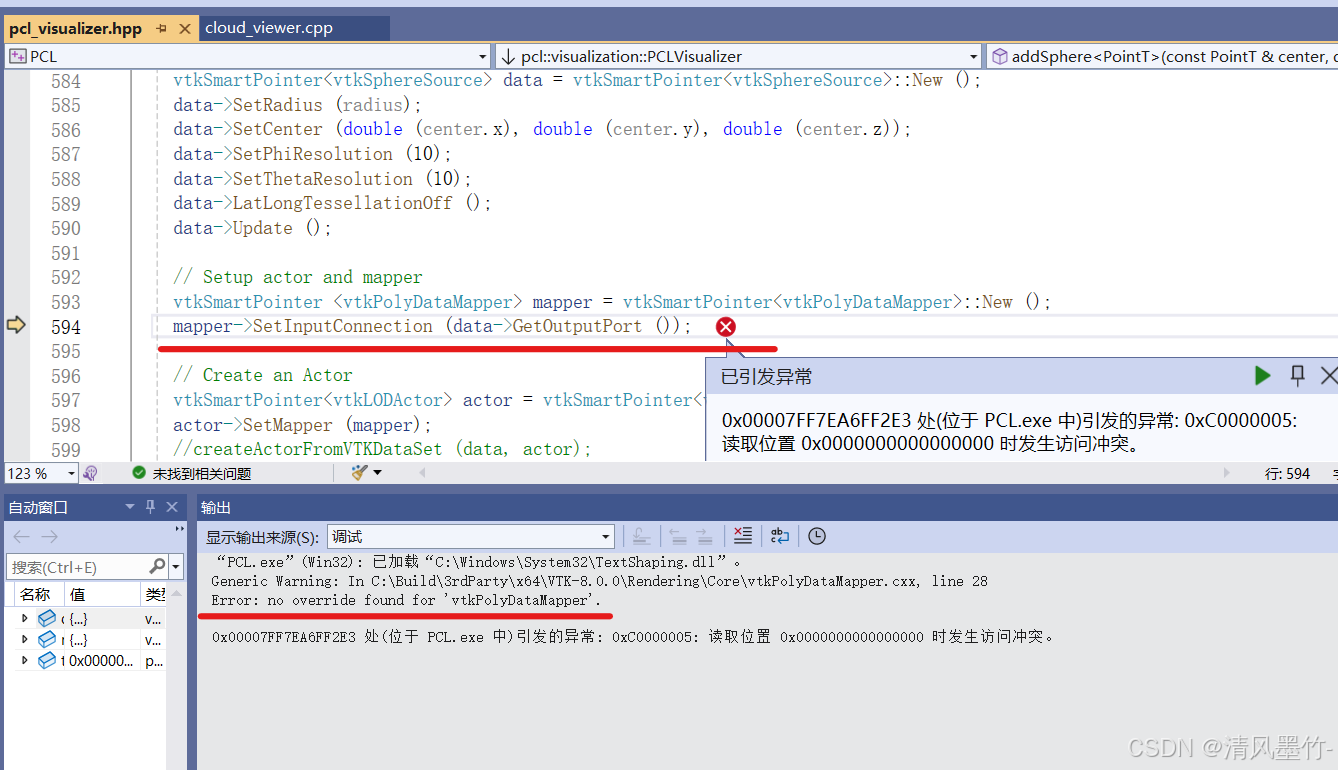Click the exception error icon on line 594
Screen dimensions: 1338x770
point(725,326)
